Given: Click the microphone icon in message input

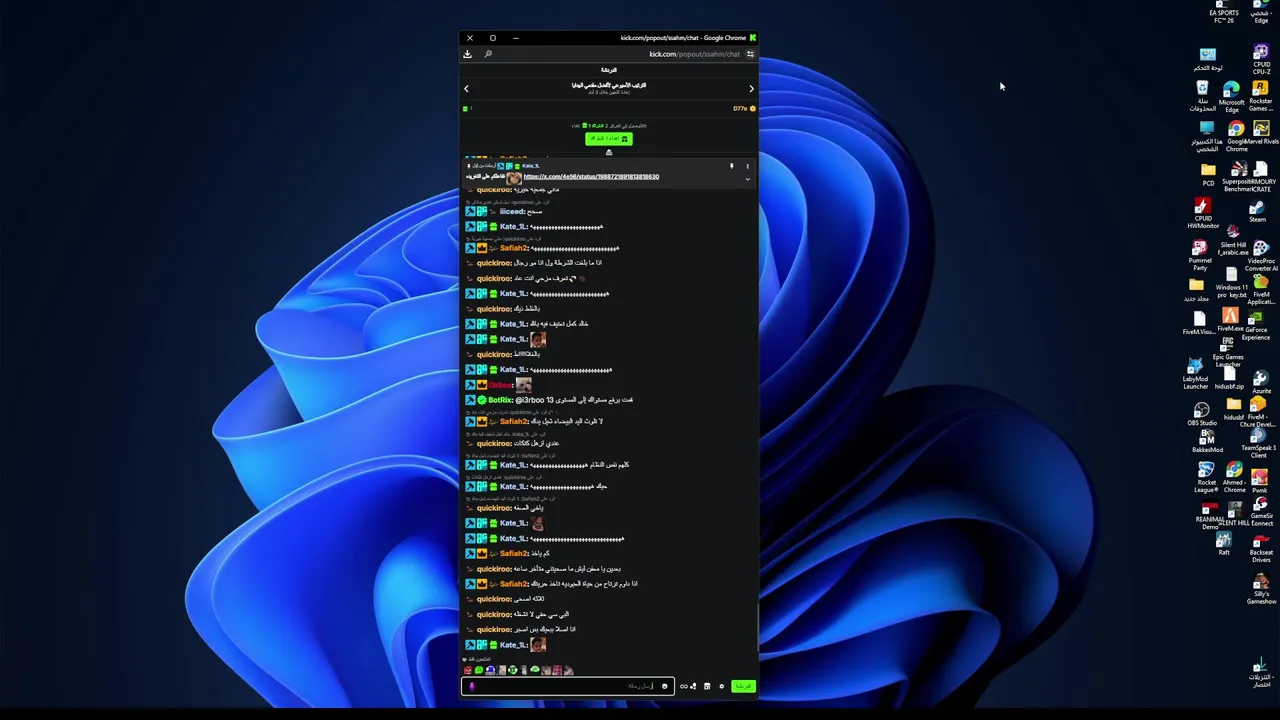Looking at the screenshot, I should coord(472,686).
